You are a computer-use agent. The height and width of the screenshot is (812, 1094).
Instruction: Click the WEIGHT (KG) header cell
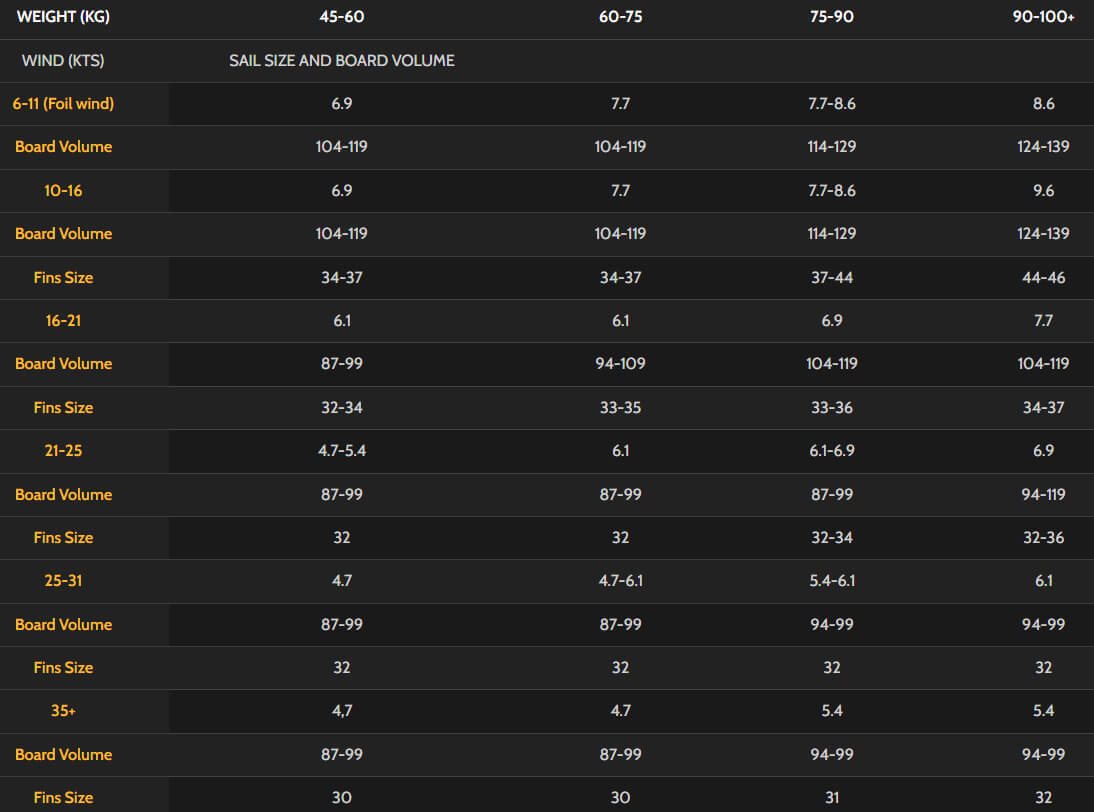63,17
